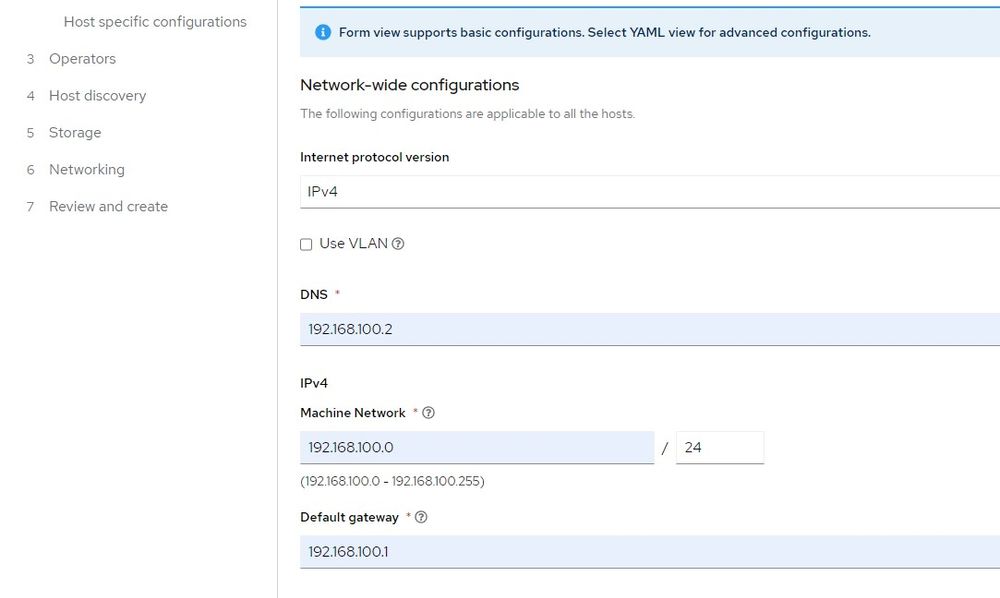The width and height of the screenshot is (1000, 598).
Task: Navigate to the Host discovery step
Action: 97,95
